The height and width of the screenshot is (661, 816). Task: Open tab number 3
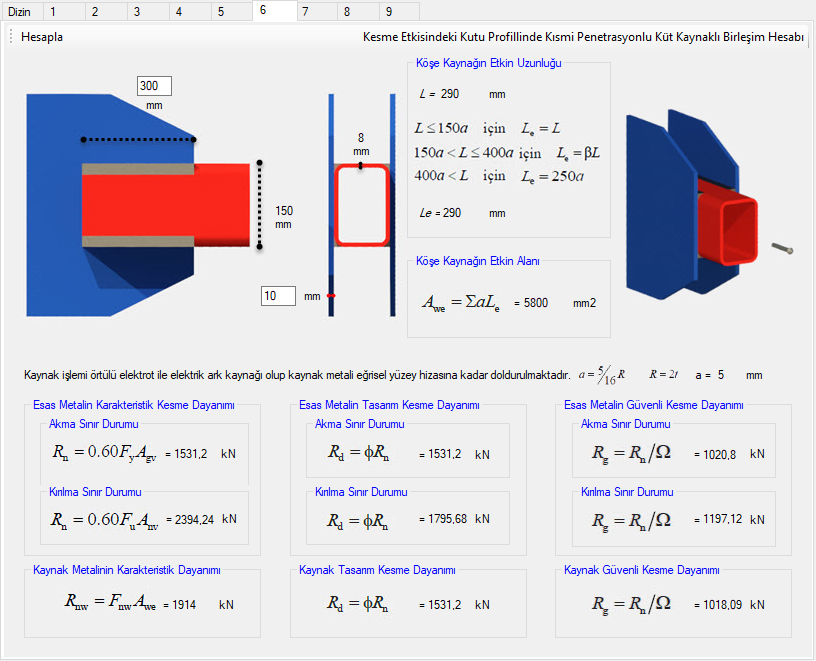point(148,11)
